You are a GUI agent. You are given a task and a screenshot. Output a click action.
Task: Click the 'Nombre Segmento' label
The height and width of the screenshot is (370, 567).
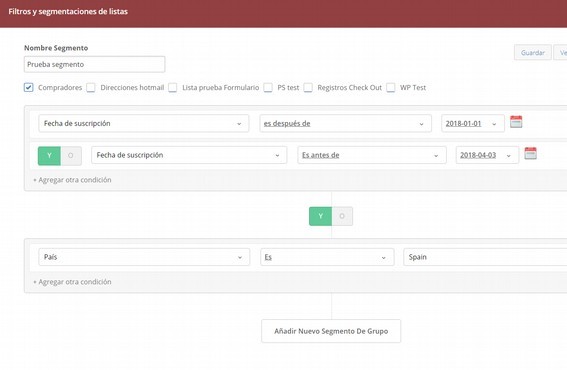[x=56, y=48]
